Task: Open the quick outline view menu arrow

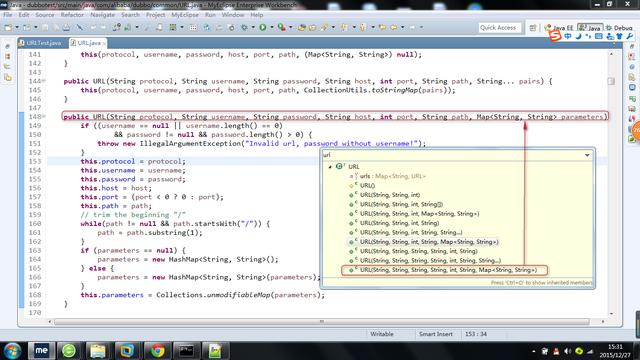Action: click(x=587, y=155)
